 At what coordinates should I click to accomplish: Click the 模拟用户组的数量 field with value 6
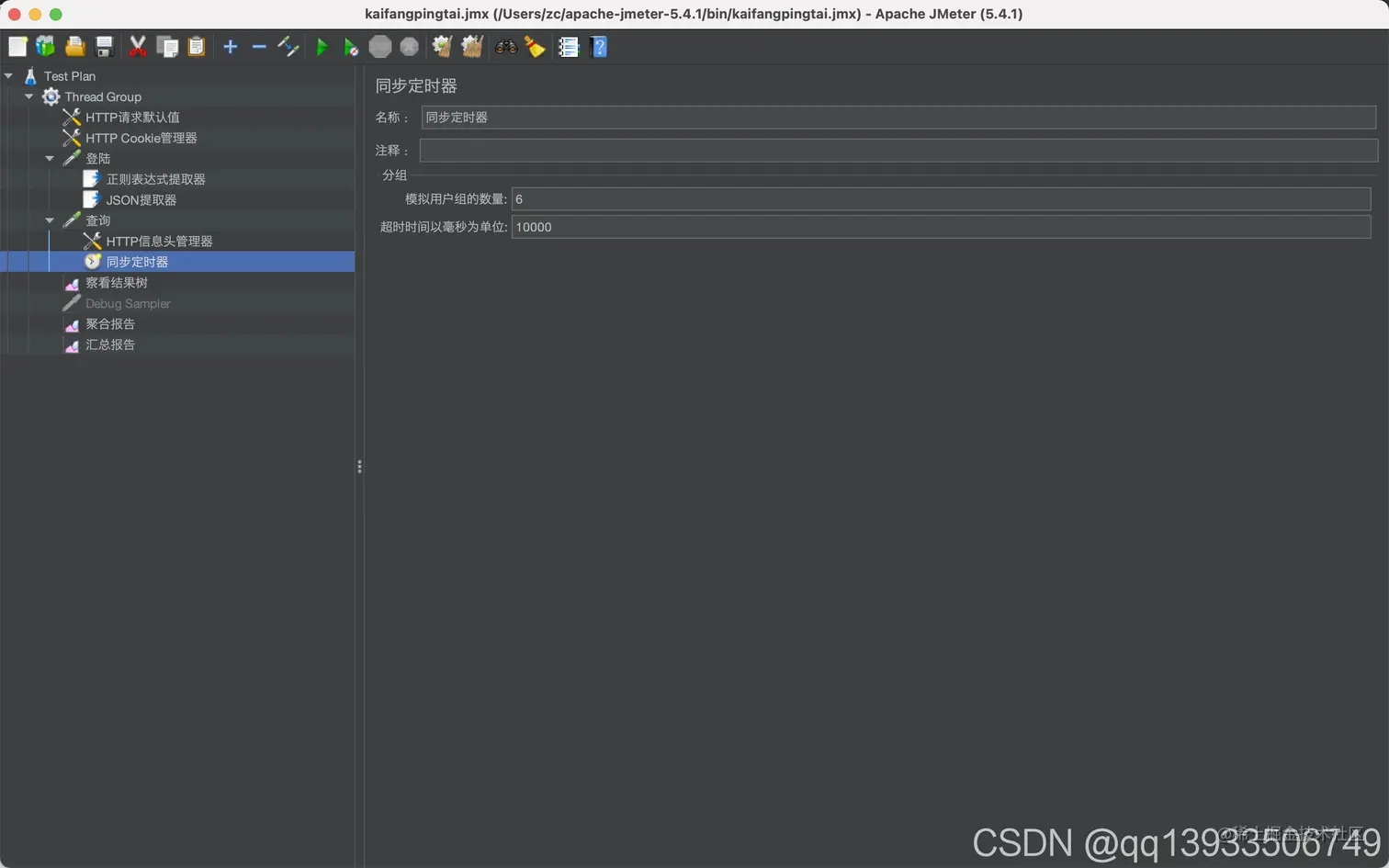point(941,199)
